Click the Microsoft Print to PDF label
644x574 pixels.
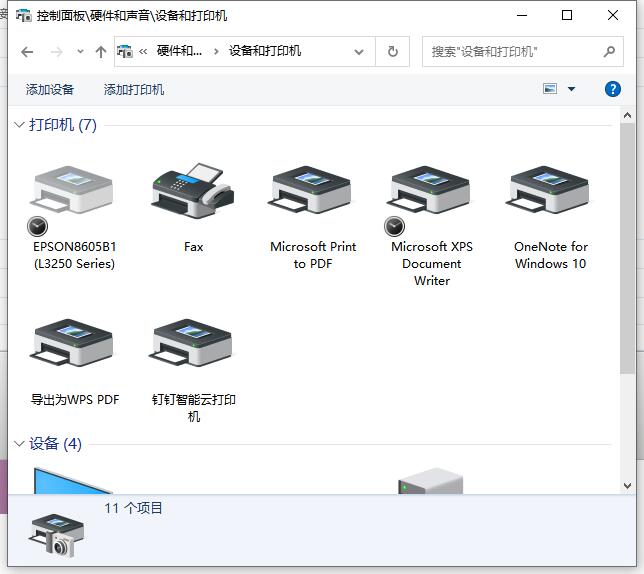313,255
